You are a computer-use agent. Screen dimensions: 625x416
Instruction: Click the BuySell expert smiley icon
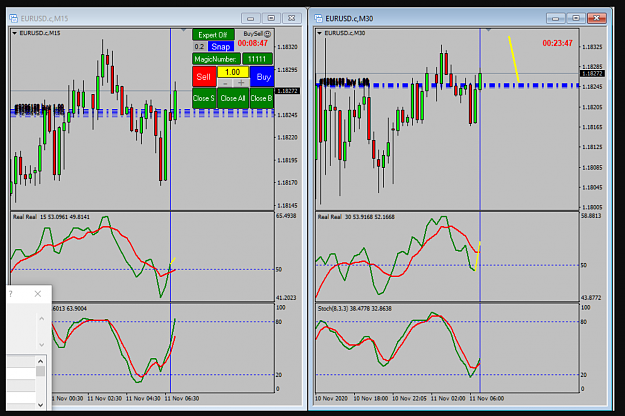pos(267,34)
